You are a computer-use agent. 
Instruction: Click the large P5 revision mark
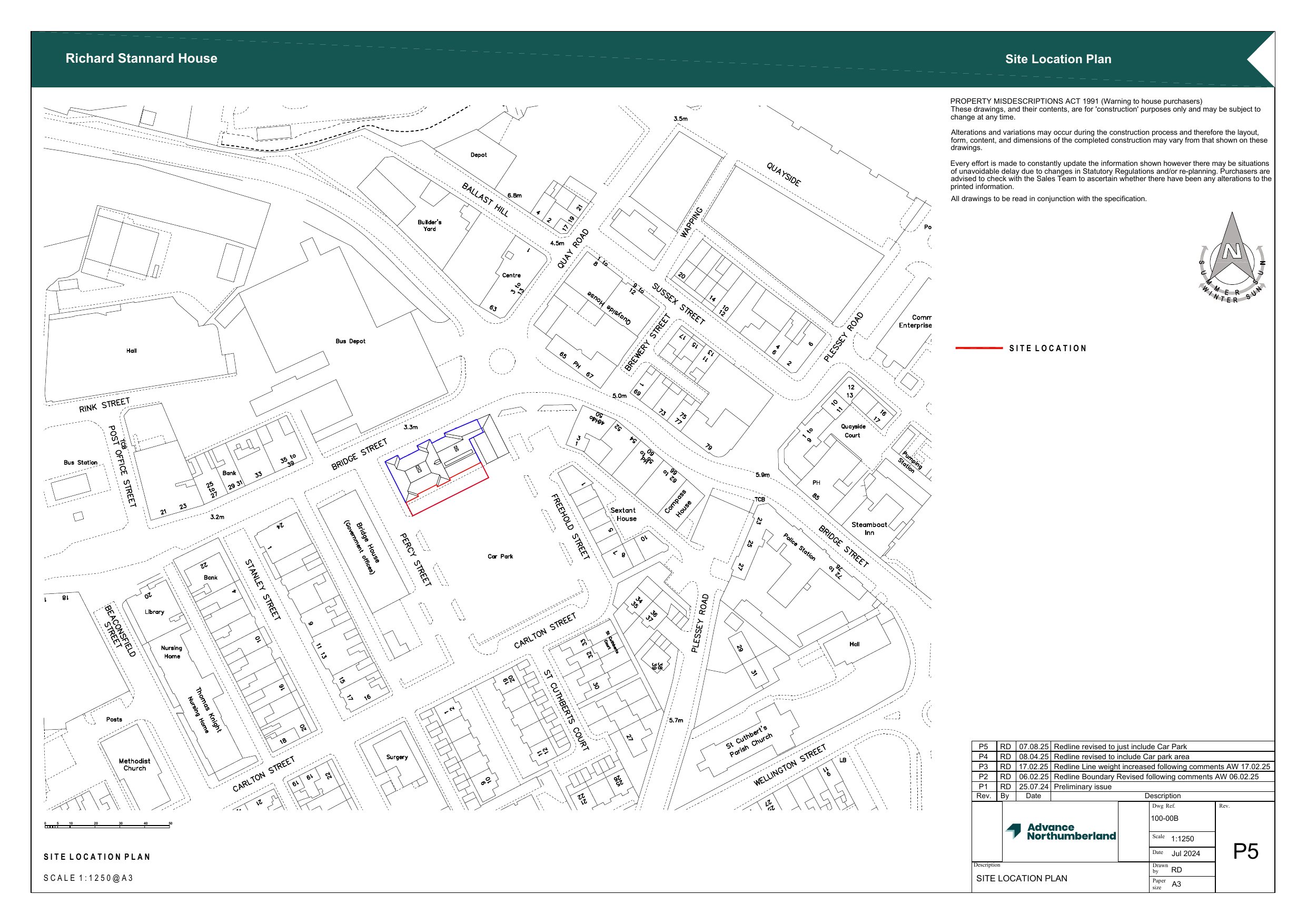click(1245, 851)
